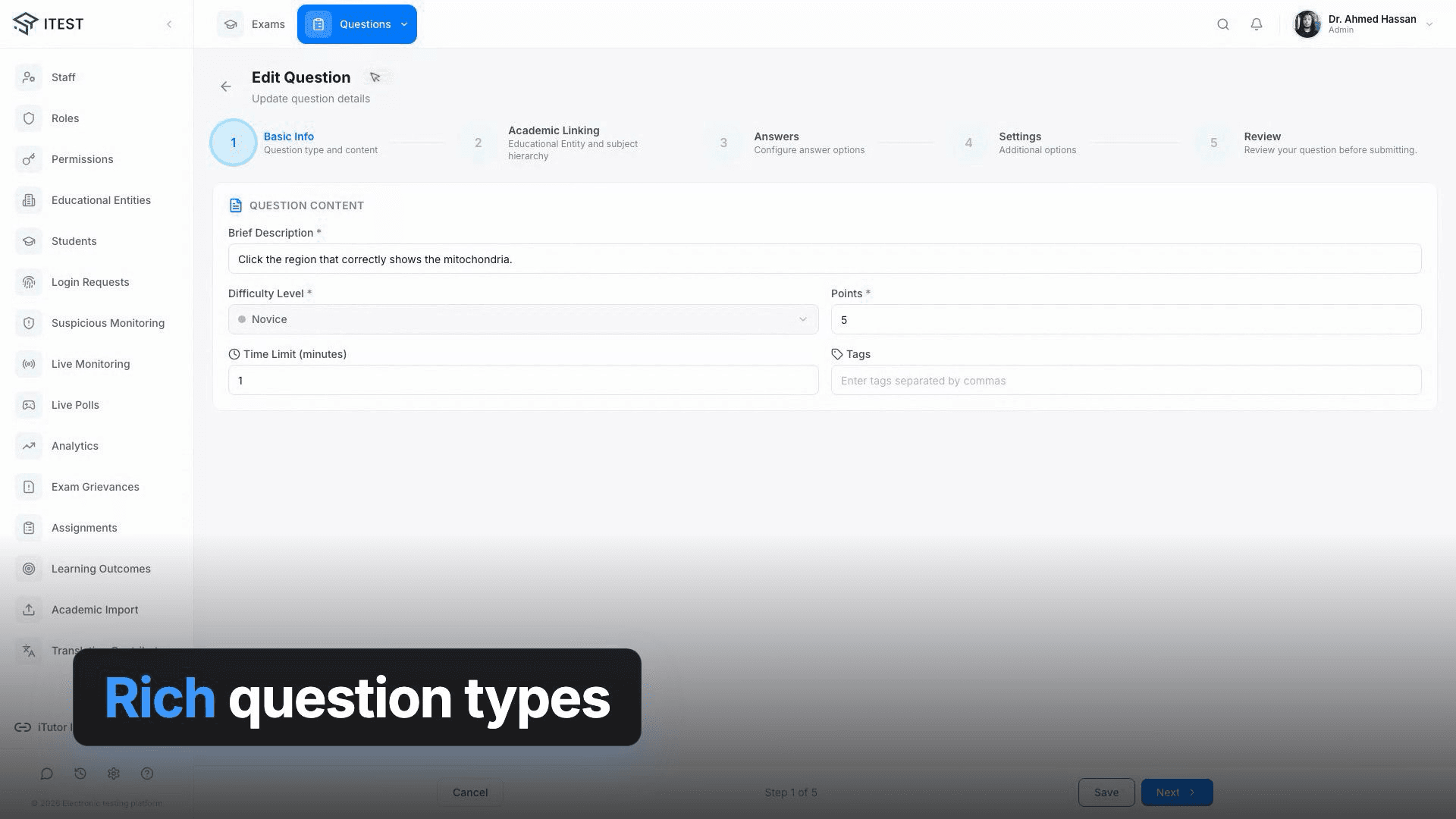
Task: Open the Academic Import upload icon
Action: tap(29, 610)
